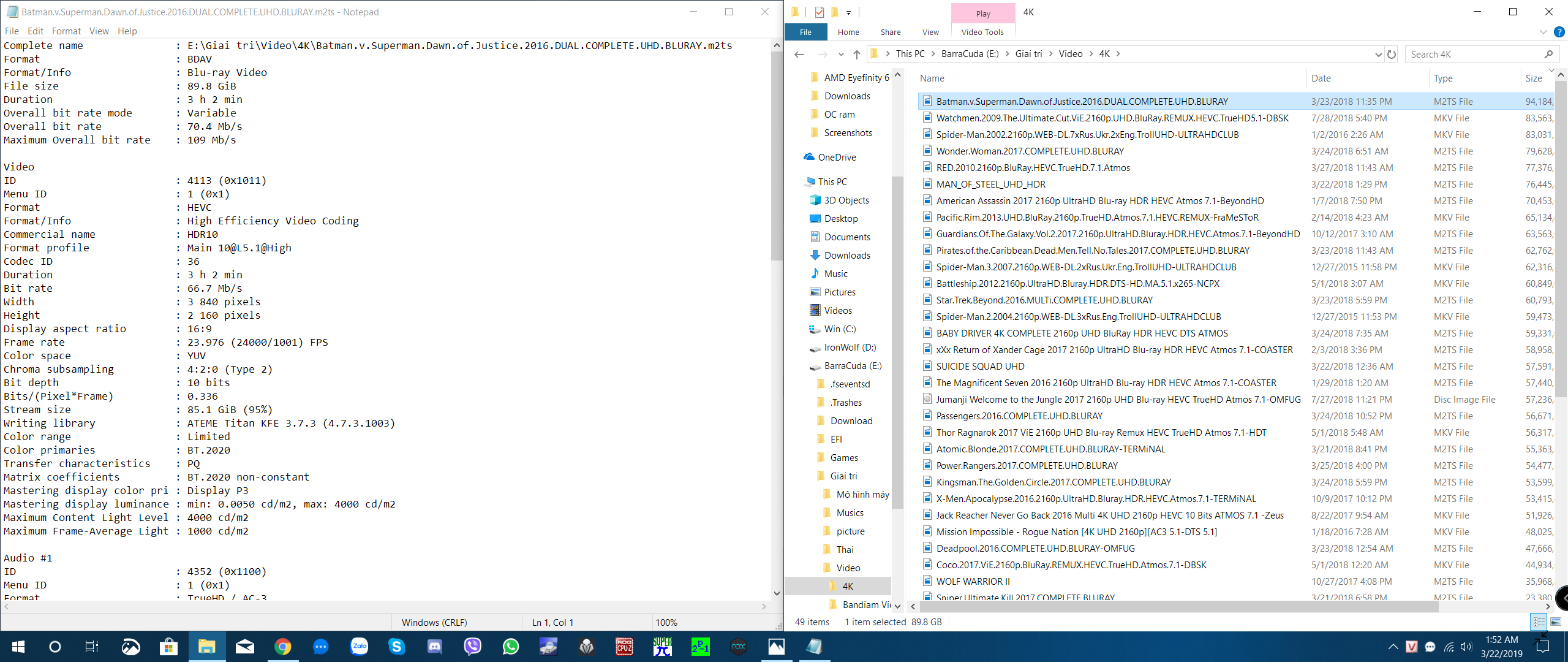Select MAN_OF_STEEL_UHD_HDR file
The width and height of the screenshot is (1568, 662).
990,185
